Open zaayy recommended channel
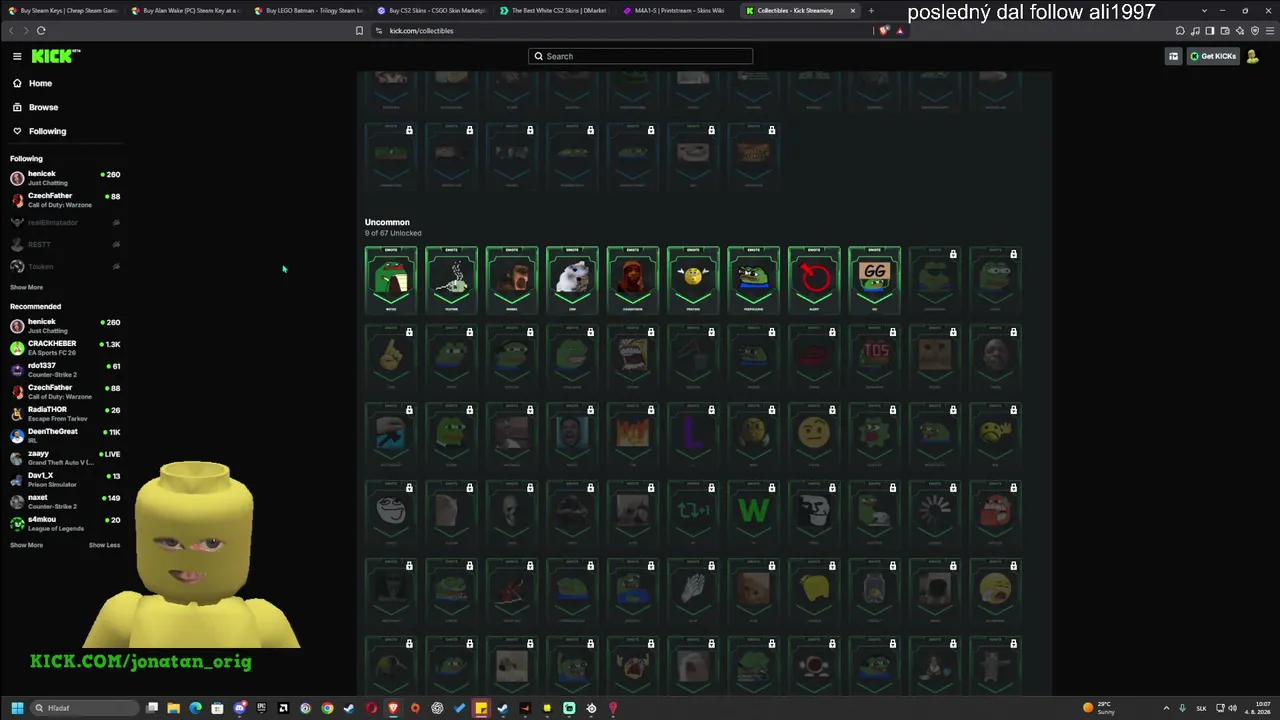 click(65, 458)
